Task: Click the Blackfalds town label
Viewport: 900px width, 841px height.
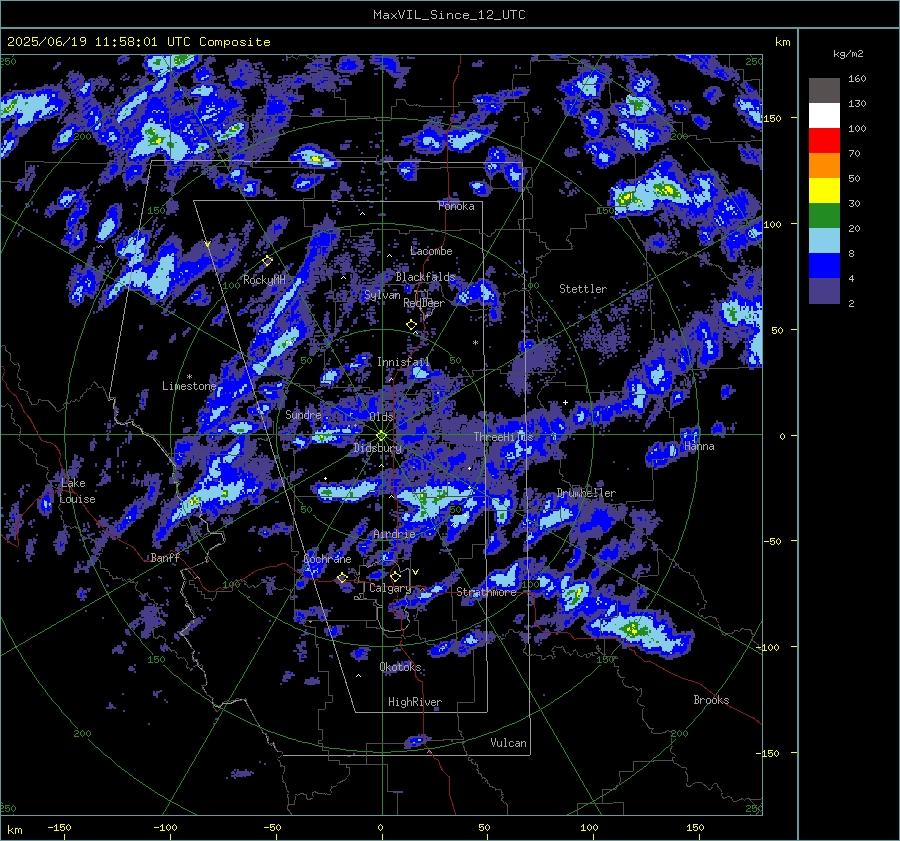Action: click(425, 277)
